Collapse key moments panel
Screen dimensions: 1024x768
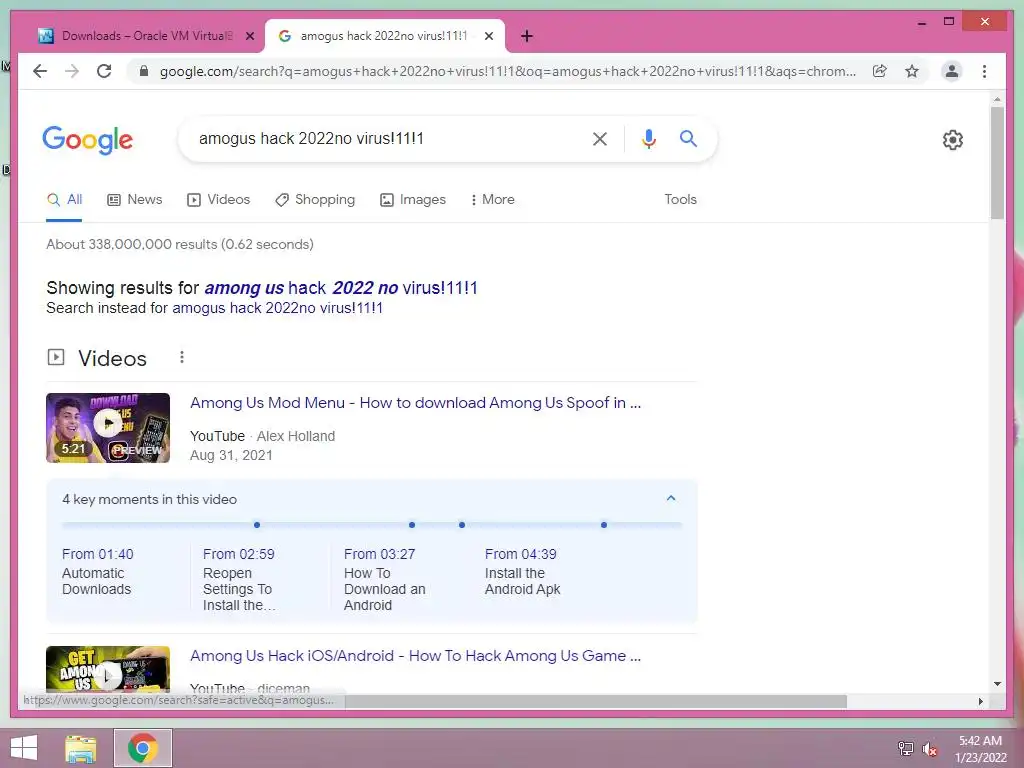(671, 498)
